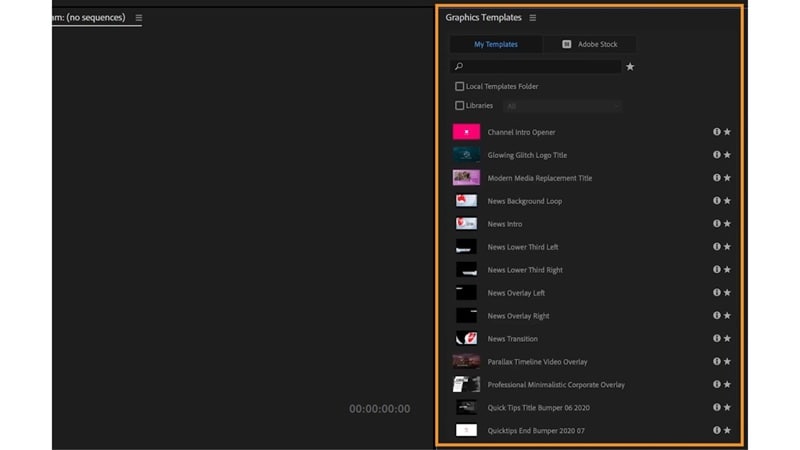The image size is (800, 450).
Task: Click 'Quick Tips Title Bumper 06 2020' name
Action: tap(539, 408)
